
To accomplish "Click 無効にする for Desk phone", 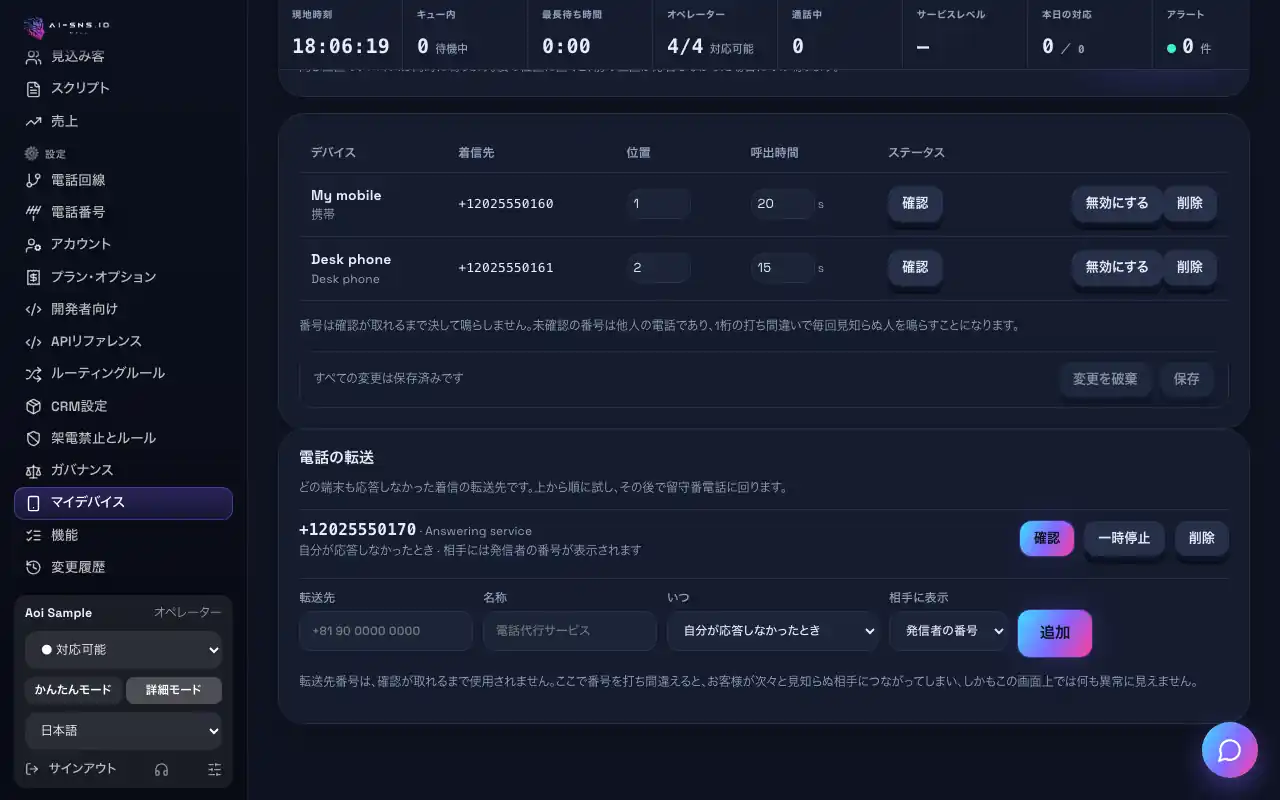I will coord(1117,268).
